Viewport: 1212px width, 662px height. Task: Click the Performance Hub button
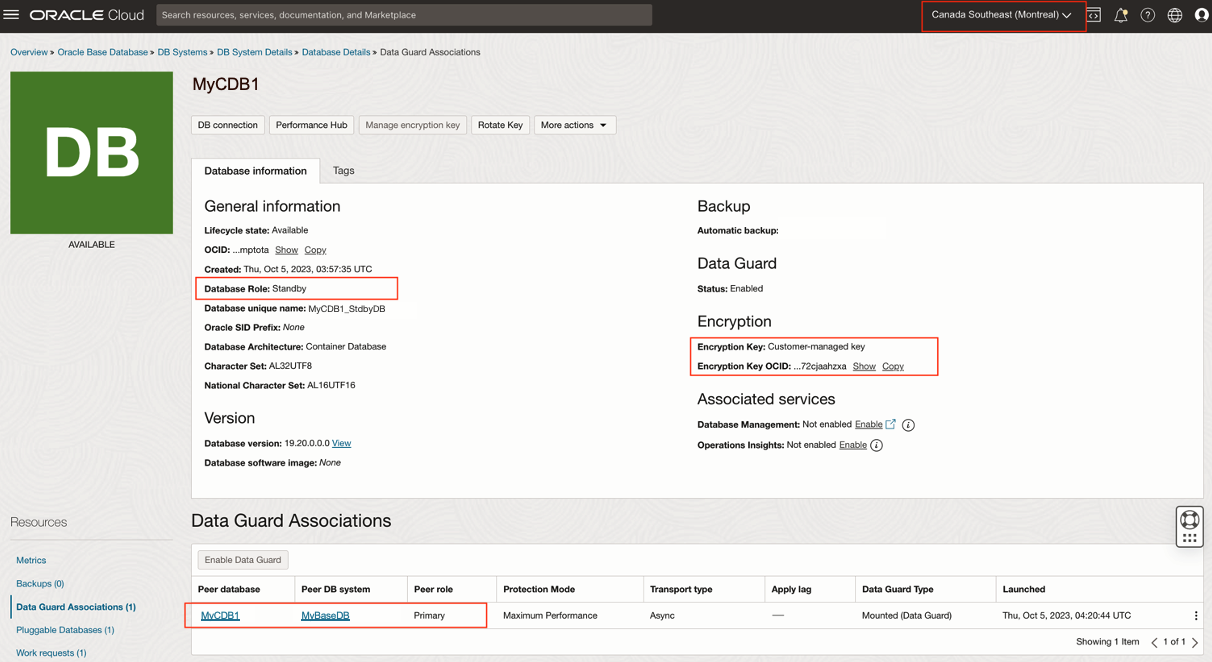pos(311,125)
